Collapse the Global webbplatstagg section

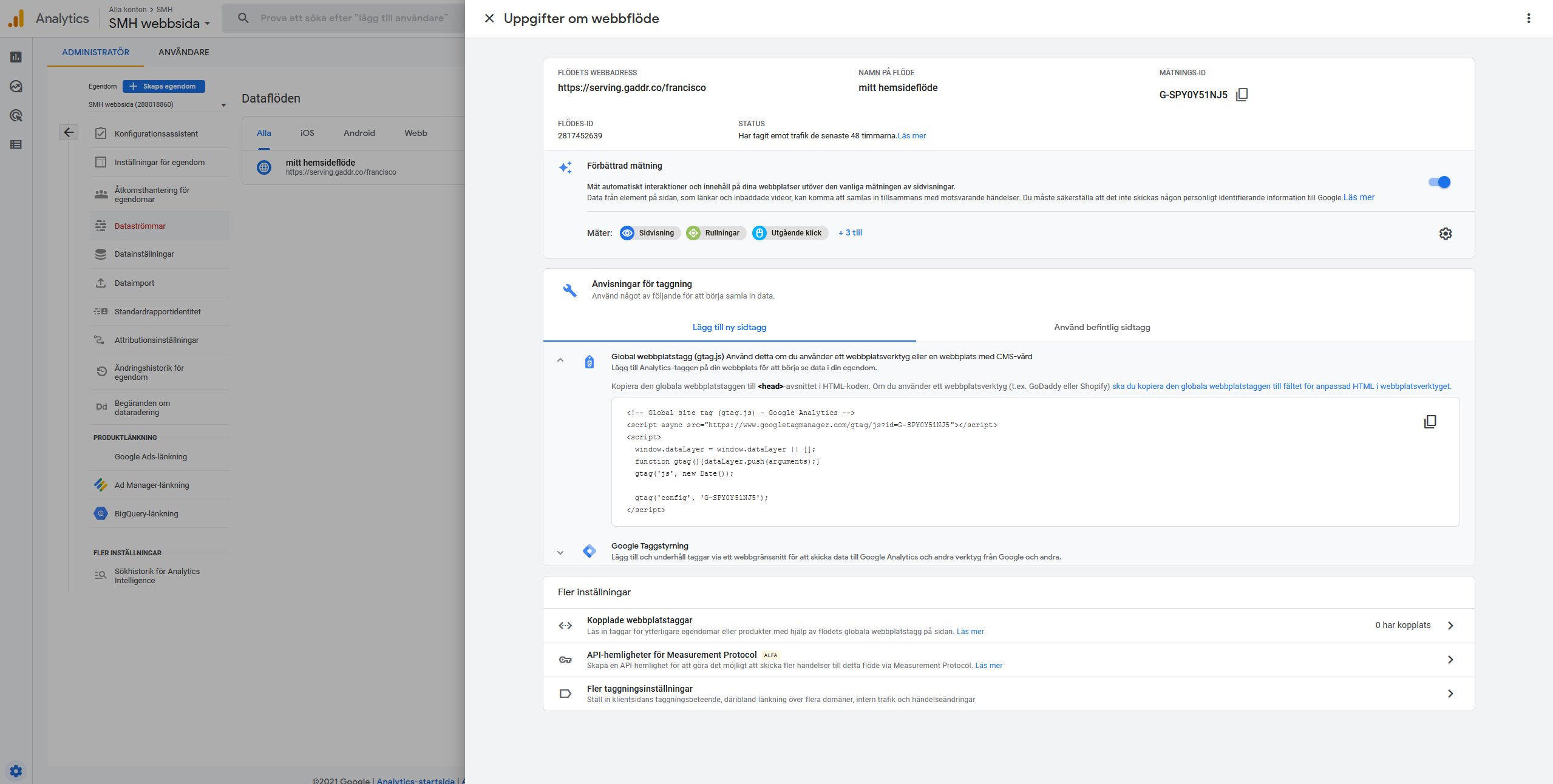point(560,360)
